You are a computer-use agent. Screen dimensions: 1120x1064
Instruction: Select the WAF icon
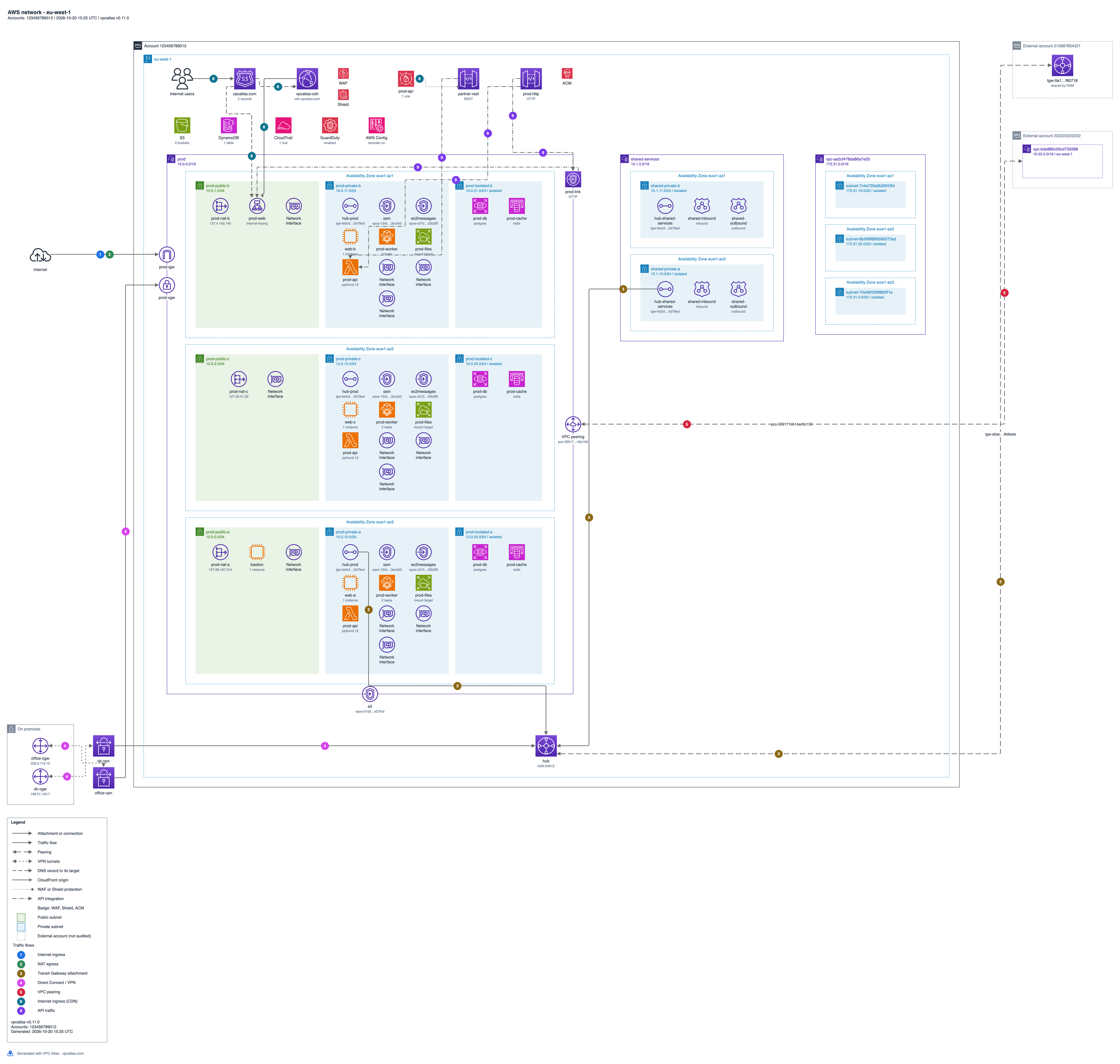click(343, 73)
